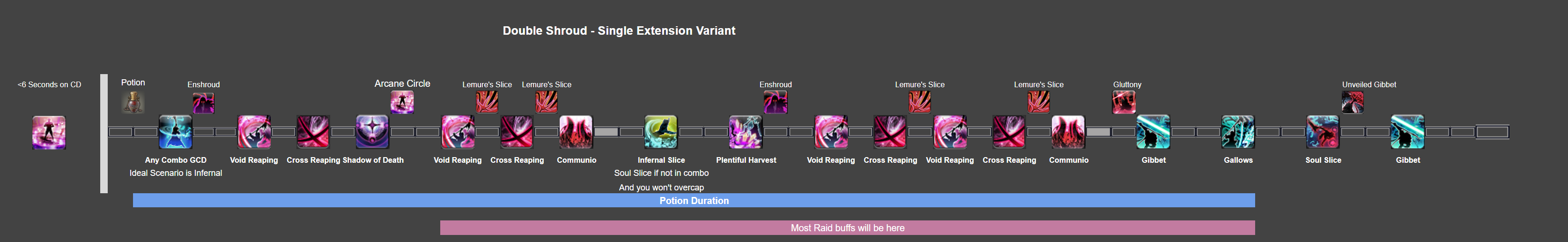Select the Gluttony ability icon
This screenshot has height=242, width=1568.
pyautogui.click(x=1124, y=102)
